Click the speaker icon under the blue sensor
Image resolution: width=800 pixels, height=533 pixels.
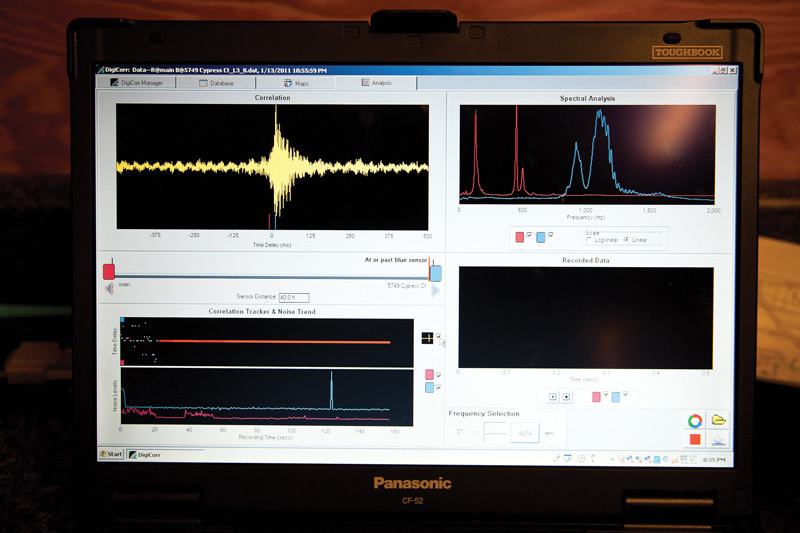click(x=435, y=290)
